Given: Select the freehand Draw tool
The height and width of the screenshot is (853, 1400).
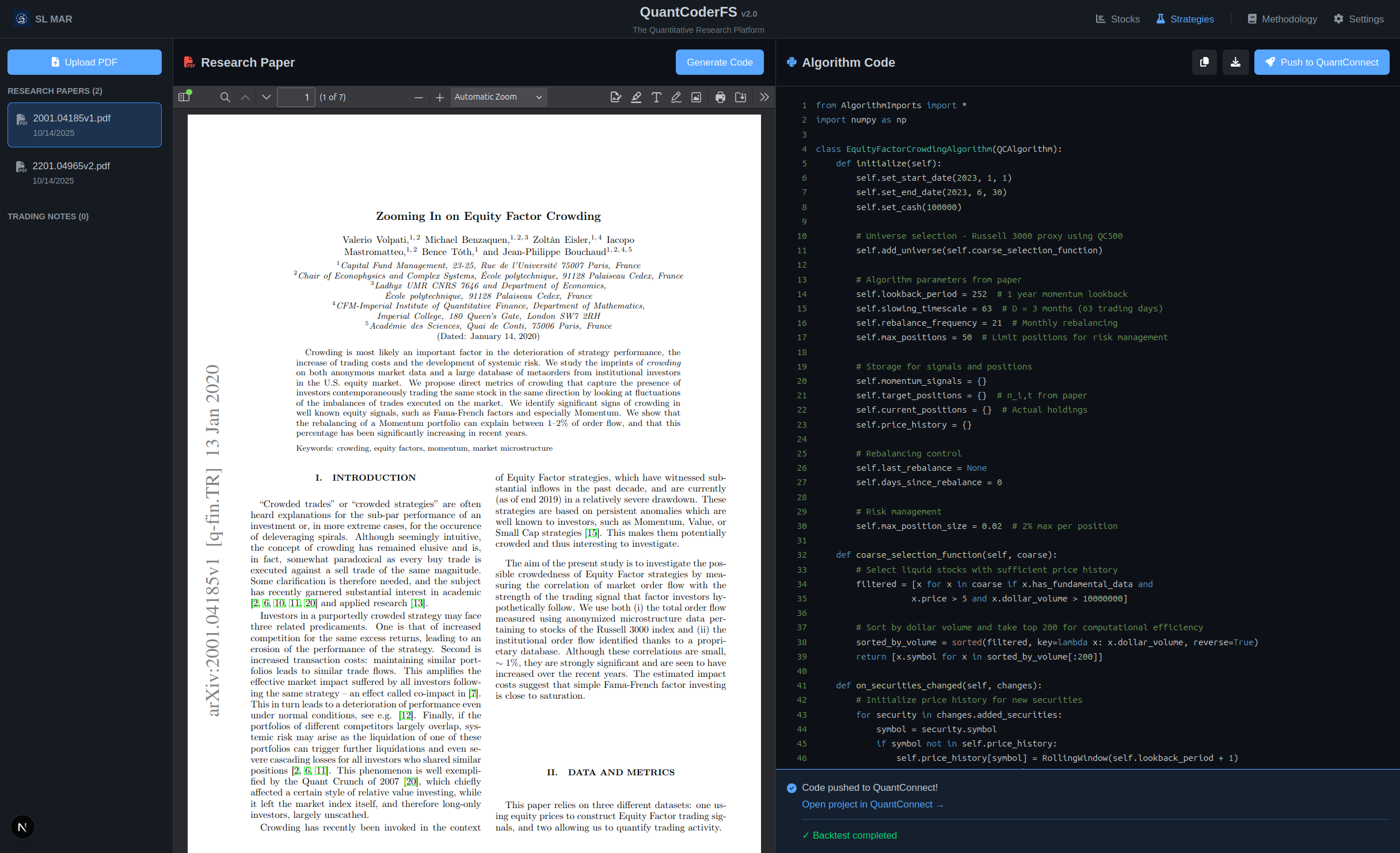Looking at the screenshot, I should click(676, 97).
